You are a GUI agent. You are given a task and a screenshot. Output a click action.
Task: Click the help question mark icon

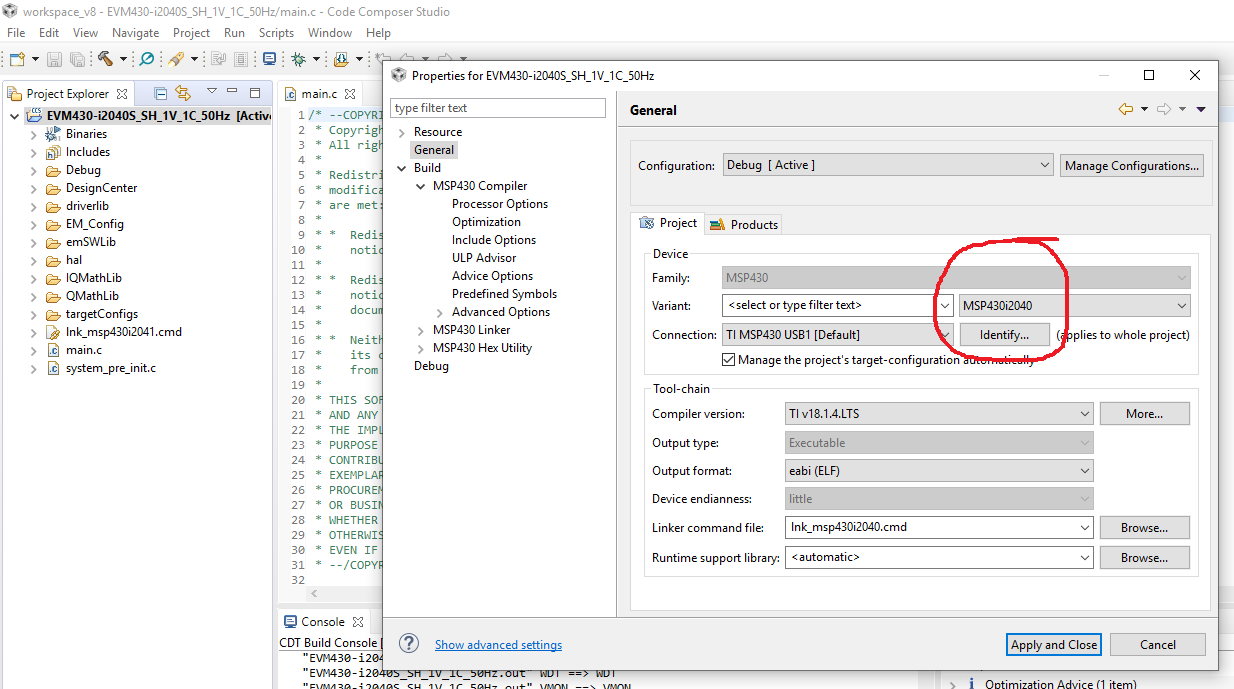pyautogui.click(x=409, y=643)
